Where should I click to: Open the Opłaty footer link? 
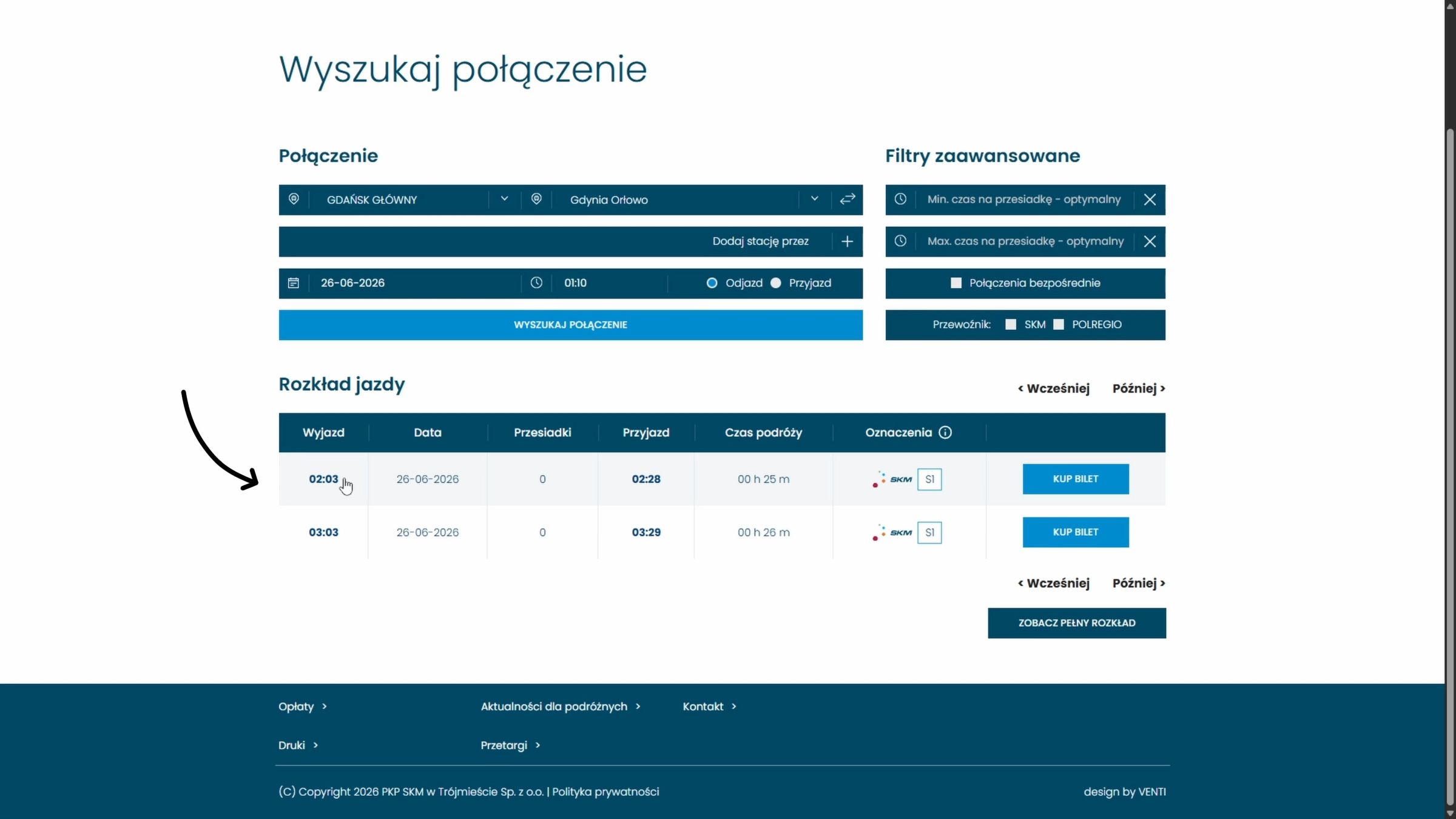(302, 707)
